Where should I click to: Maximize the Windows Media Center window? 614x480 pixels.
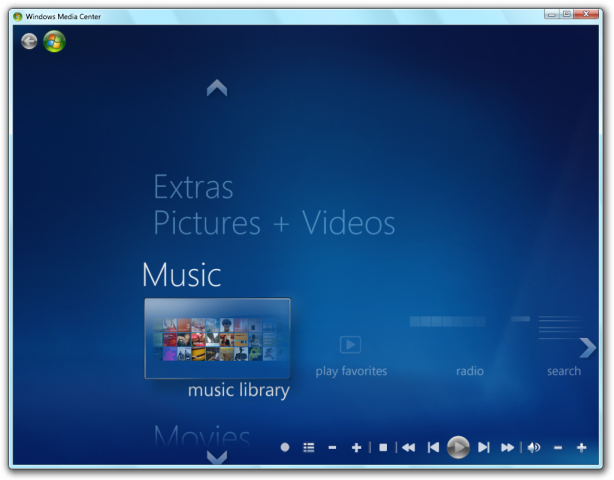[x=566, y=14]
